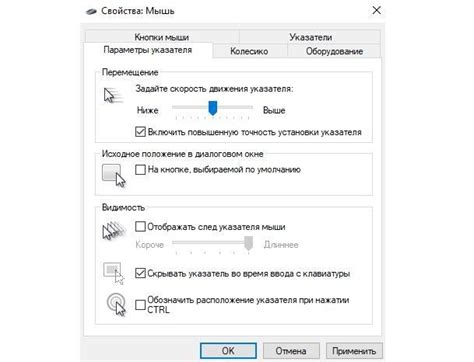Click the hide-pointer-while-typing icon

pos(114,273)
